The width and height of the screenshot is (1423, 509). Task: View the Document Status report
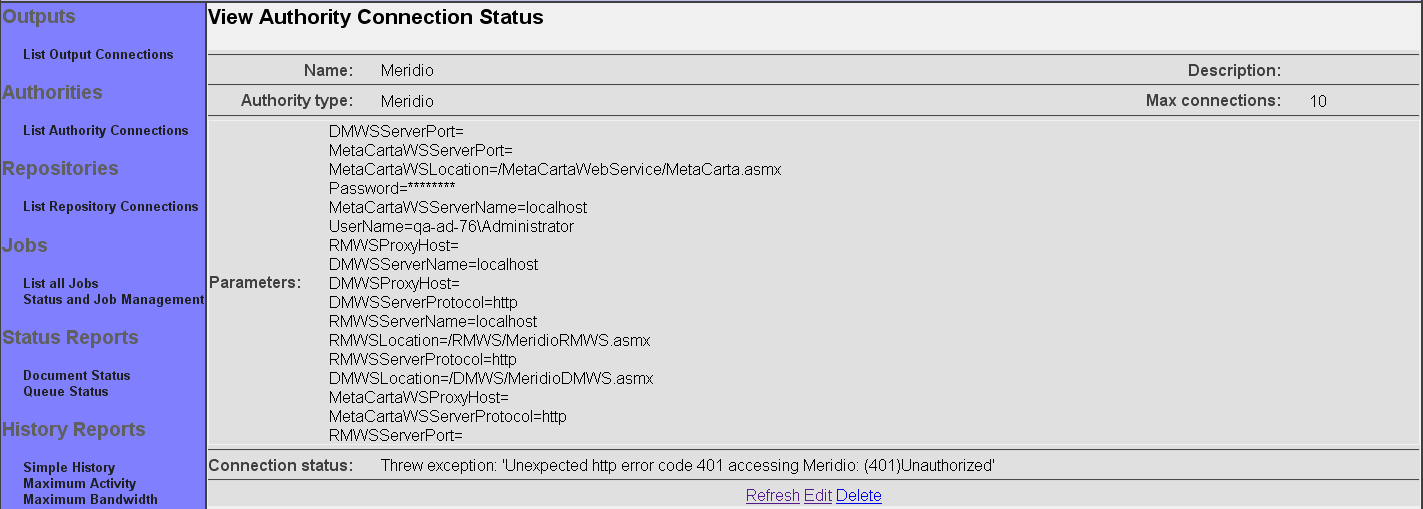76,376
